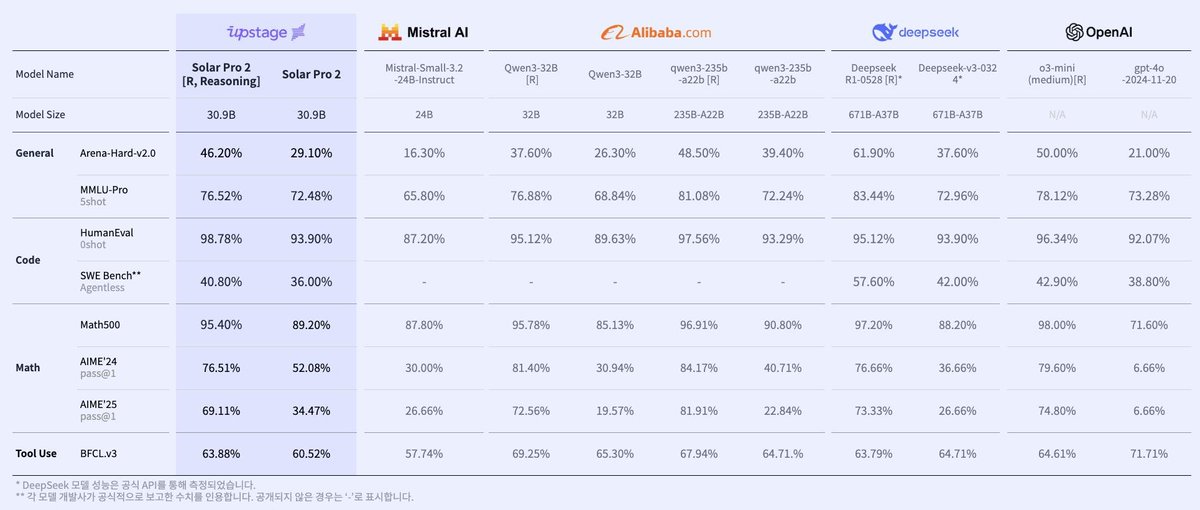Click the gpt-4o-2024-11-20 column header
Viewport: 1200px width, 510px height.
tap(1141, 74)
